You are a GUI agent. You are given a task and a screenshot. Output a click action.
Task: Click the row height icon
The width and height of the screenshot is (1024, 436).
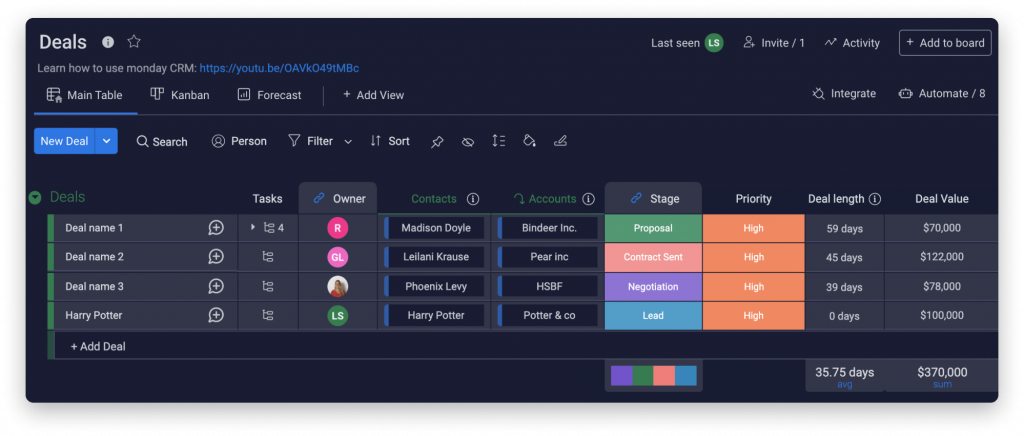click(x=498, y=141)
